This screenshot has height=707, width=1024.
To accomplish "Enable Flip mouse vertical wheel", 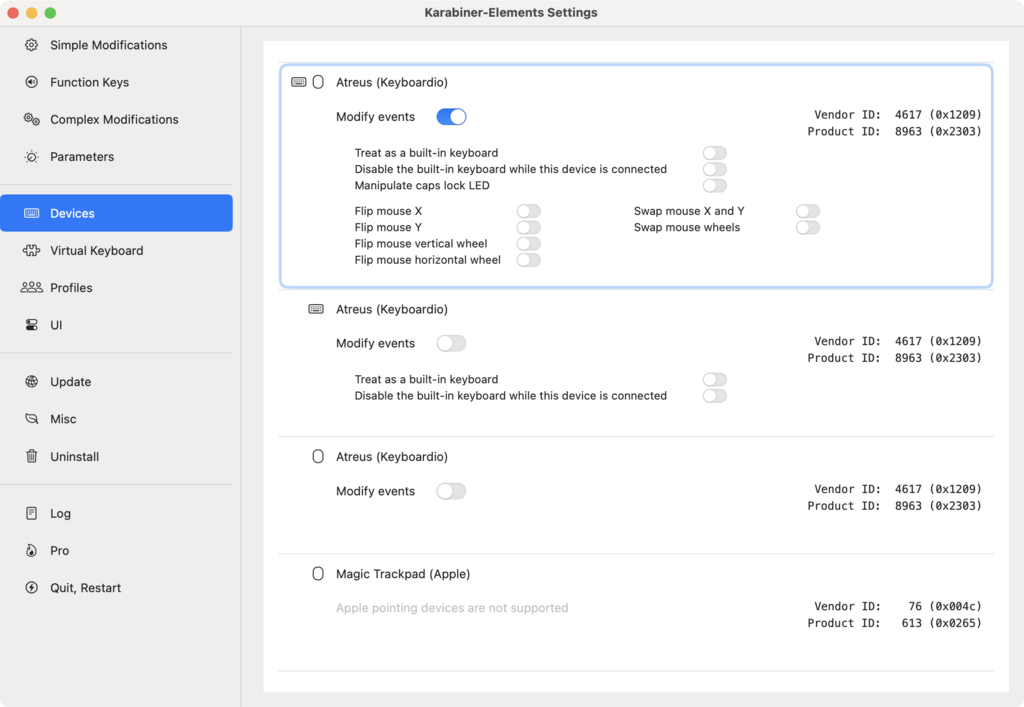I will (529, 244).
